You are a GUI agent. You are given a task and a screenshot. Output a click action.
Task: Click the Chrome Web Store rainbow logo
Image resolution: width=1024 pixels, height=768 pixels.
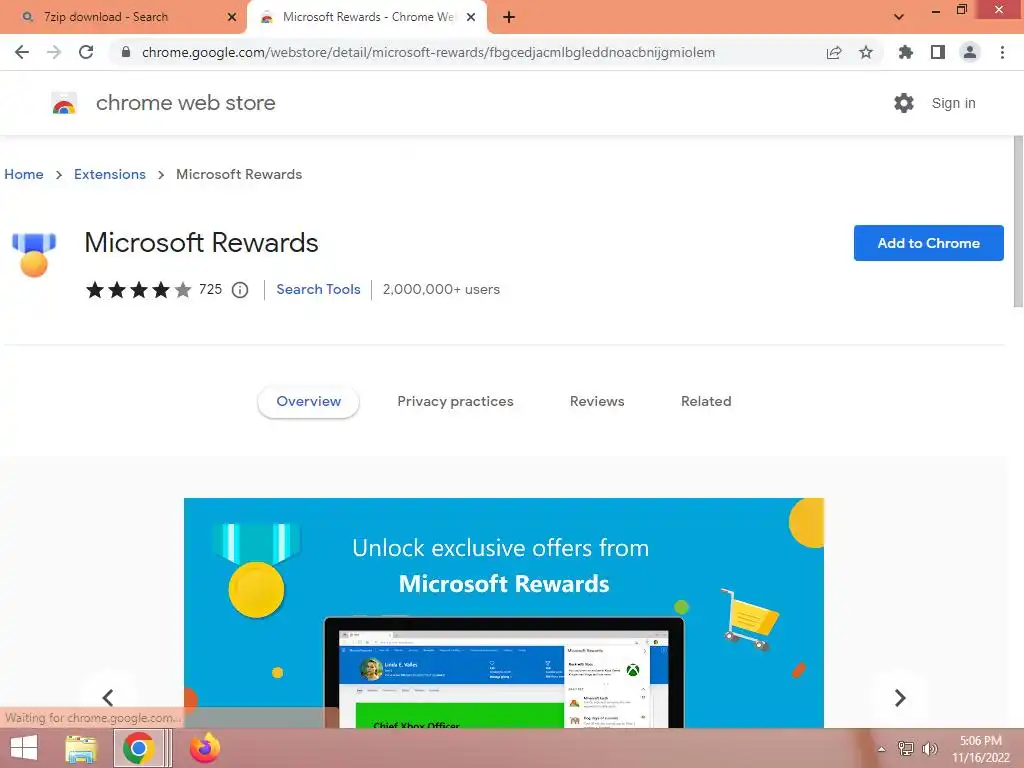point(64,103)
